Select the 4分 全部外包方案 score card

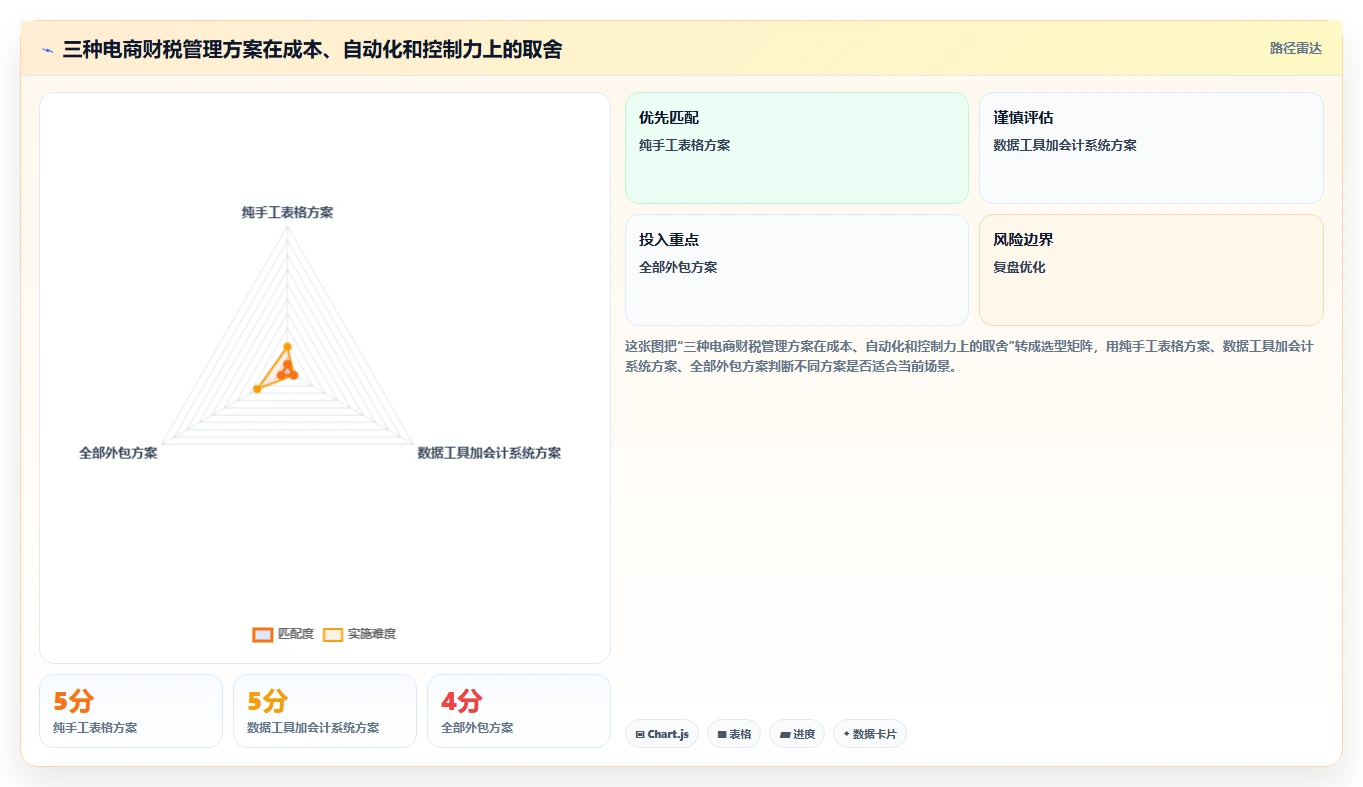click(519, 711)
